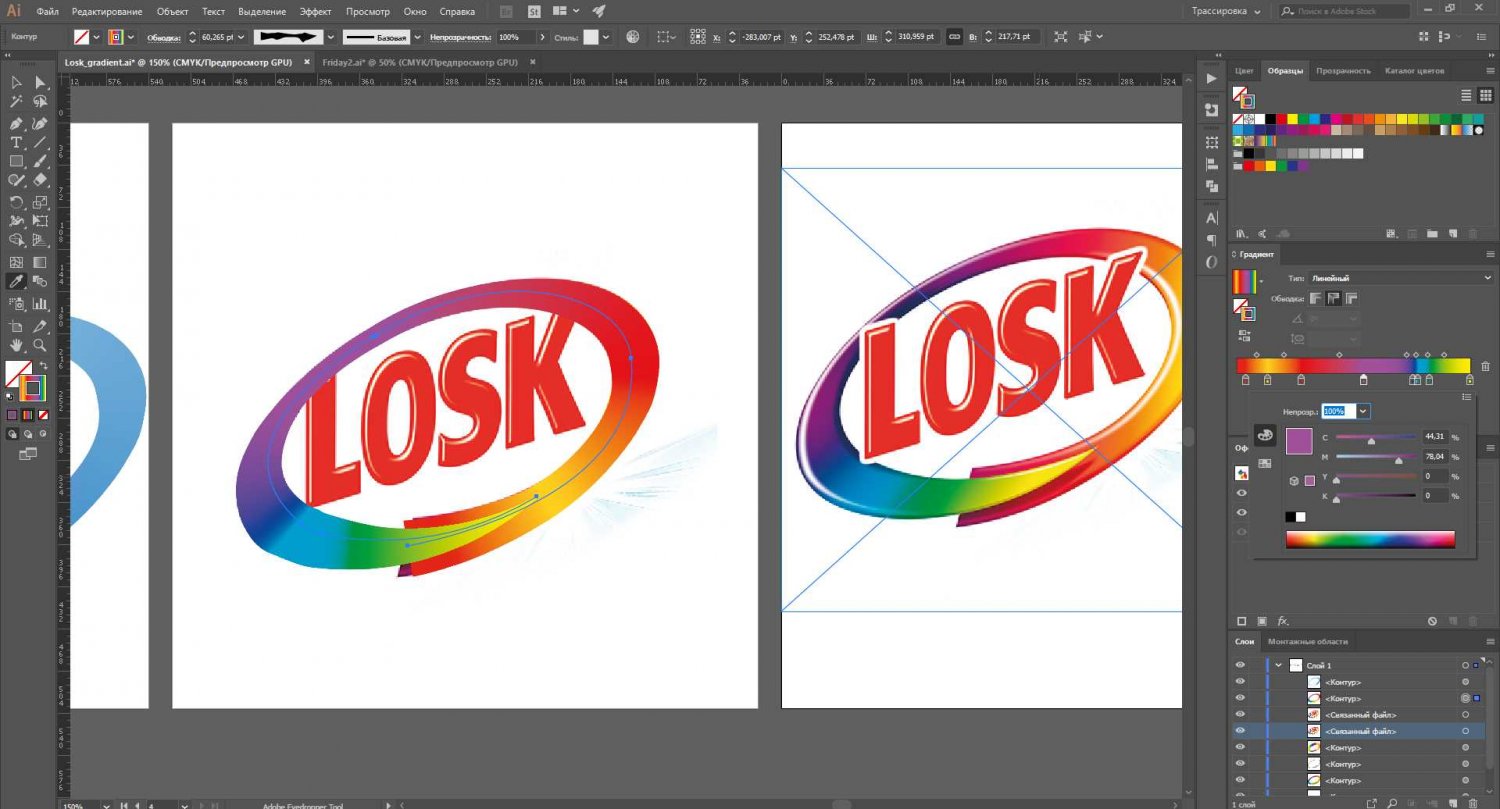Hide the first <Связанный файл> sublayer

(1240, 714)
